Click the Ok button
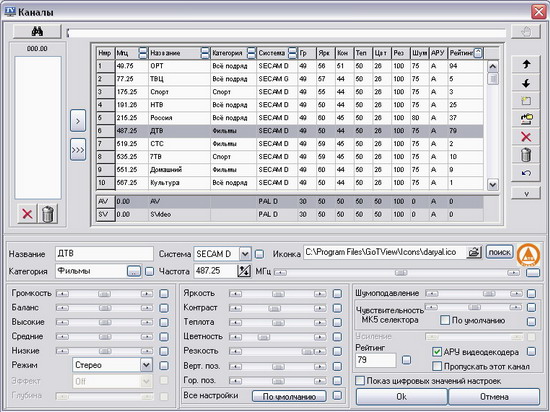Screen dimensions: 550x412 point(402,397)
